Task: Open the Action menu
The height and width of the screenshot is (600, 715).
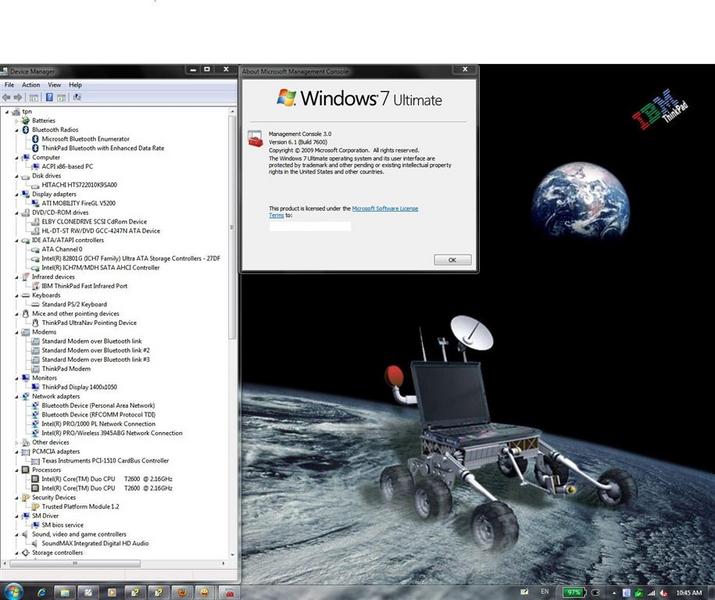Action: (x=31, y=85)
